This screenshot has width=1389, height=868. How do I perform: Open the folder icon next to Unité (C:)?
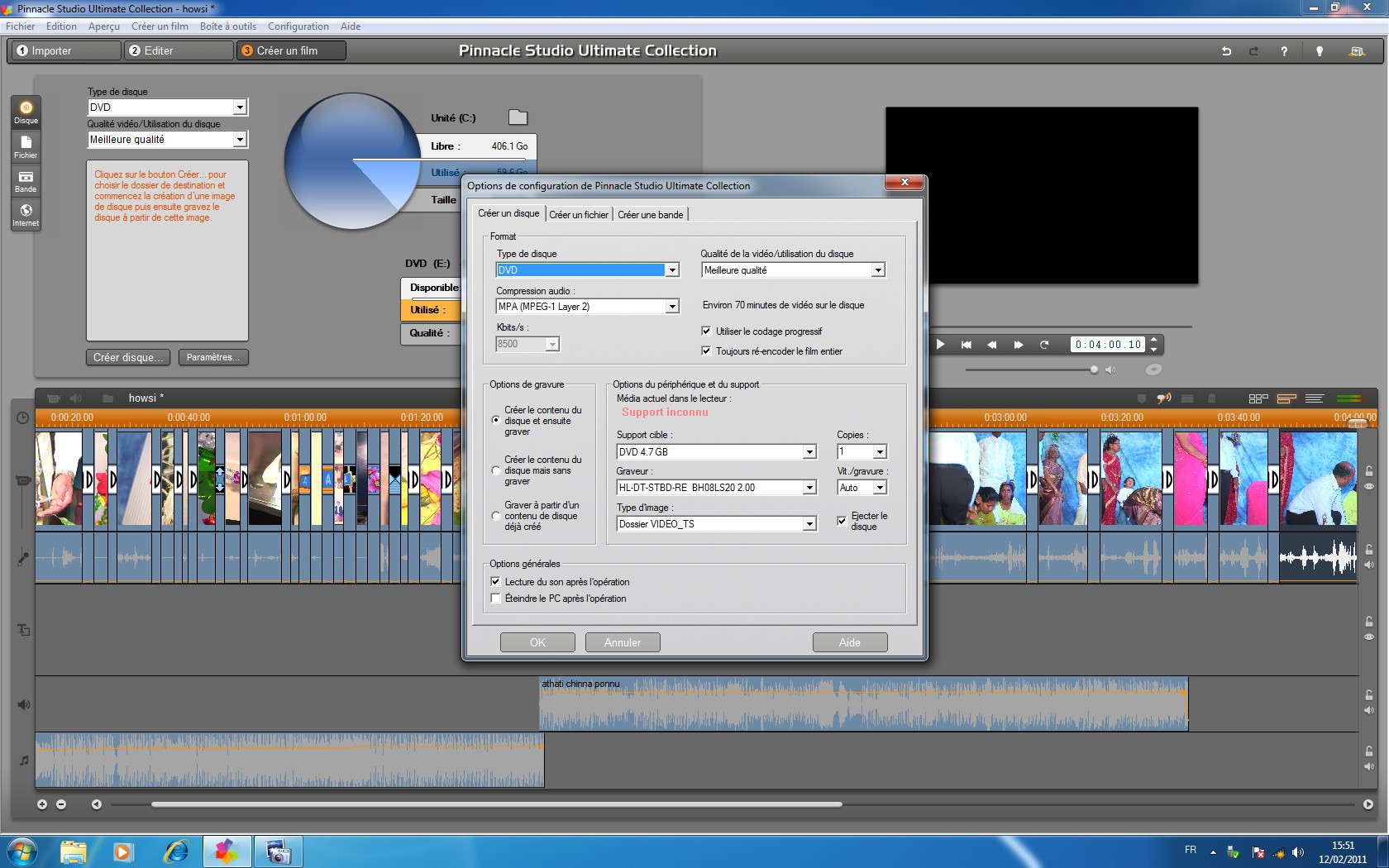[x=518, y=117]
